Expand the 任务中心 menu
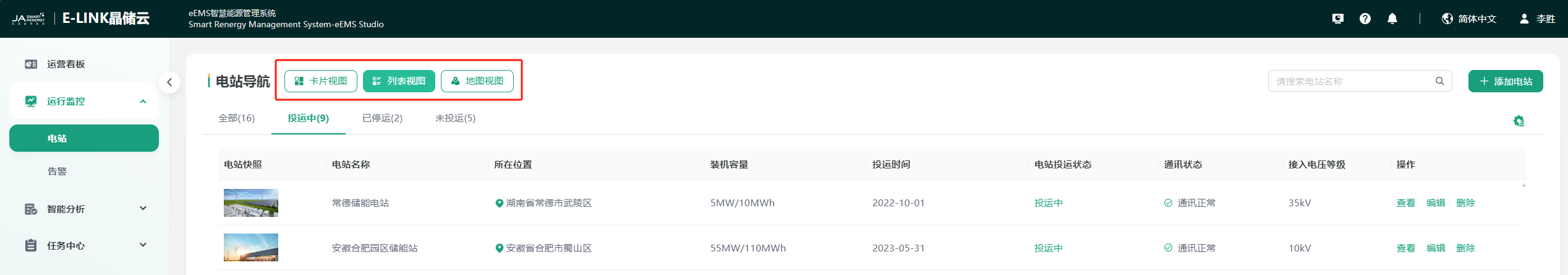This screenshot has width=1568, height=275. pyautogui.click(x=143, y=245)
